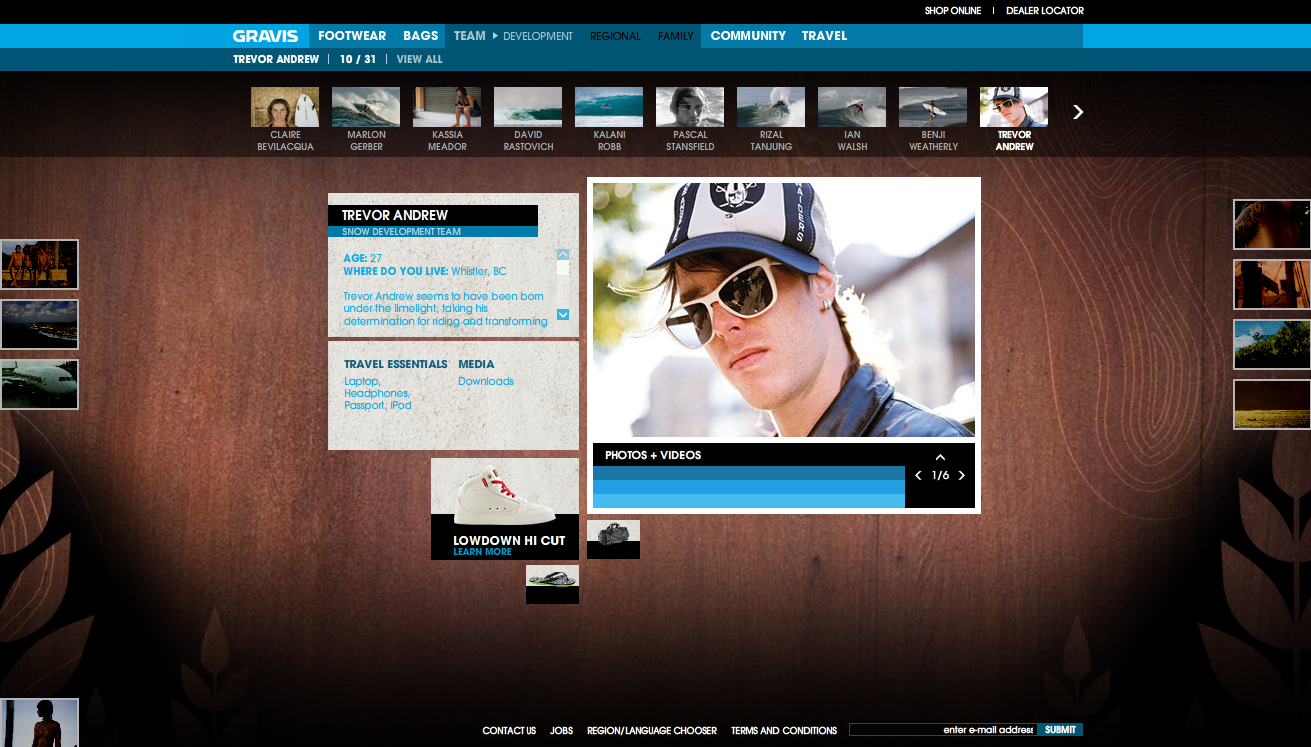Select the duffel bag product thumbnail
The height and width of the screenshot is (747, 1311).
(x=613, y=539)
